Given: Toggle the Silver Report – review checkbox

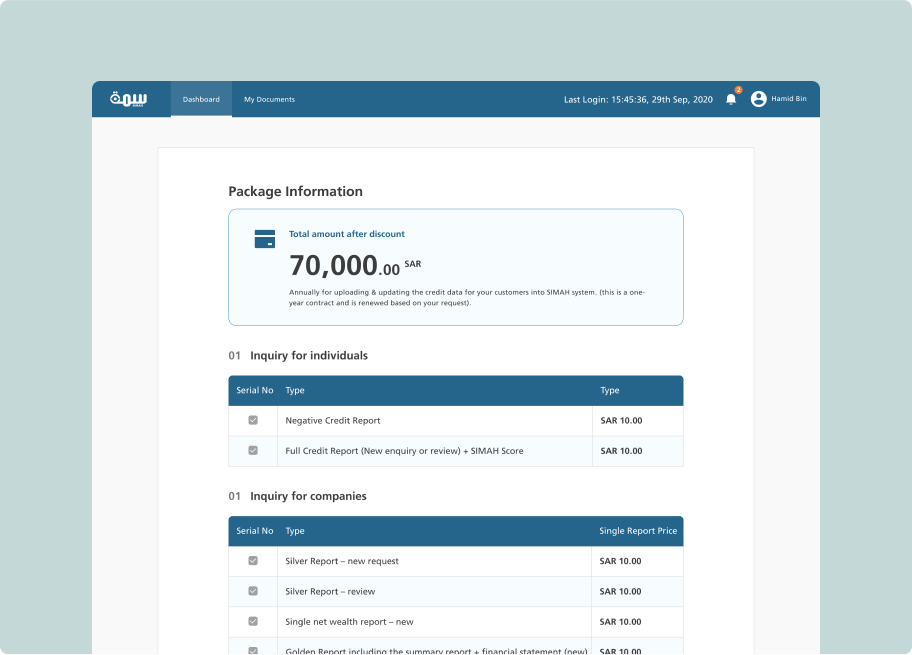Looking at the screenshot, I should coord(253,591).
